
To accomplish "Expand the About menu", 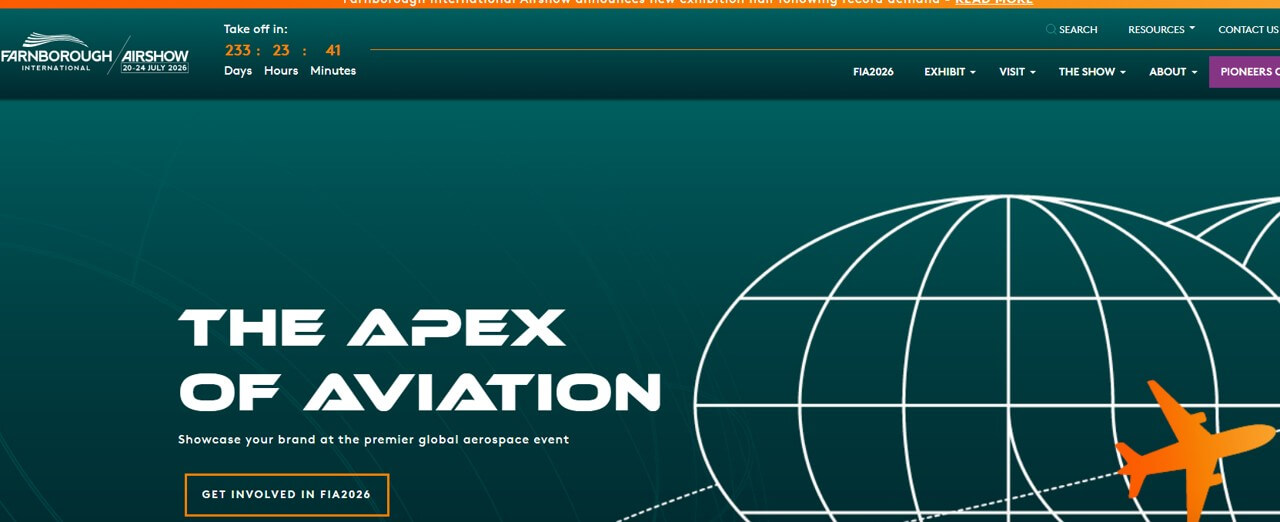I will click(1172, 72).
